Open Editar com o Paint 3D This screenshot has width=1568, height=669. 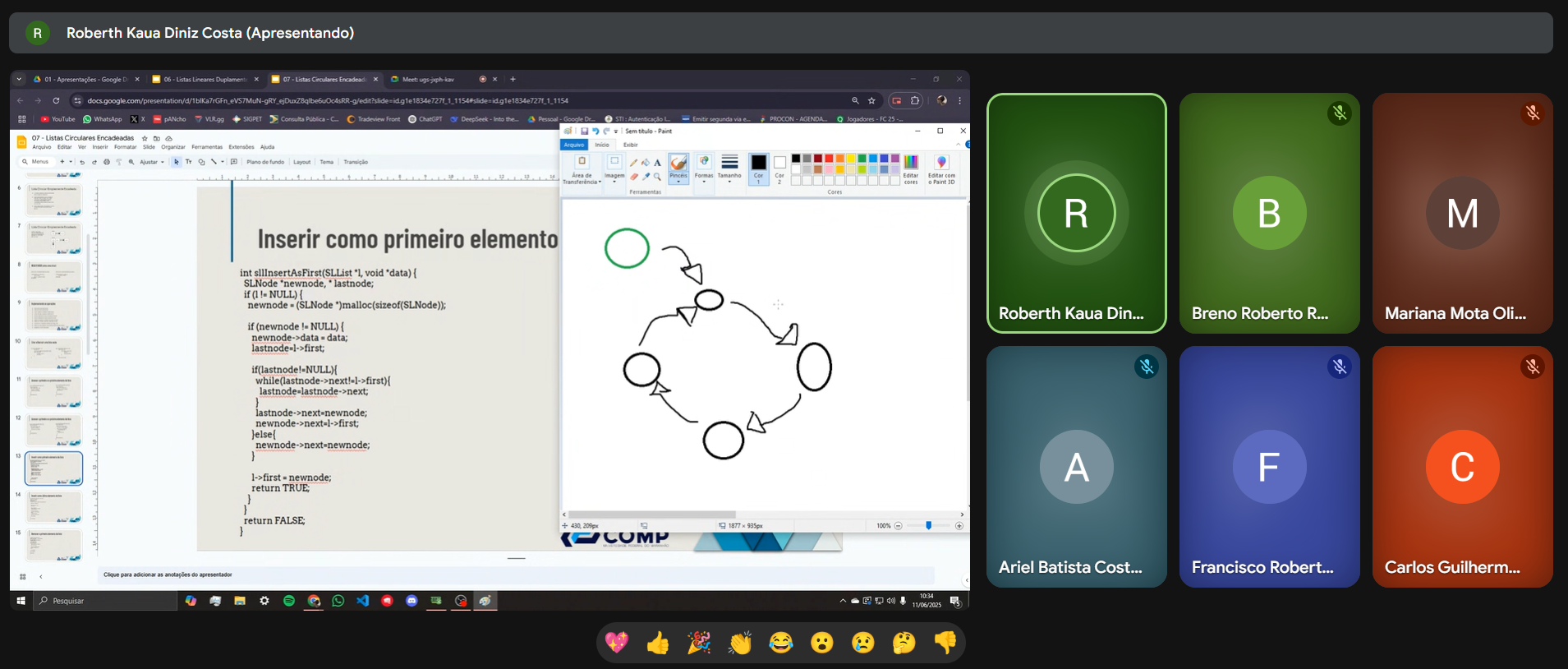click(941, 169)
